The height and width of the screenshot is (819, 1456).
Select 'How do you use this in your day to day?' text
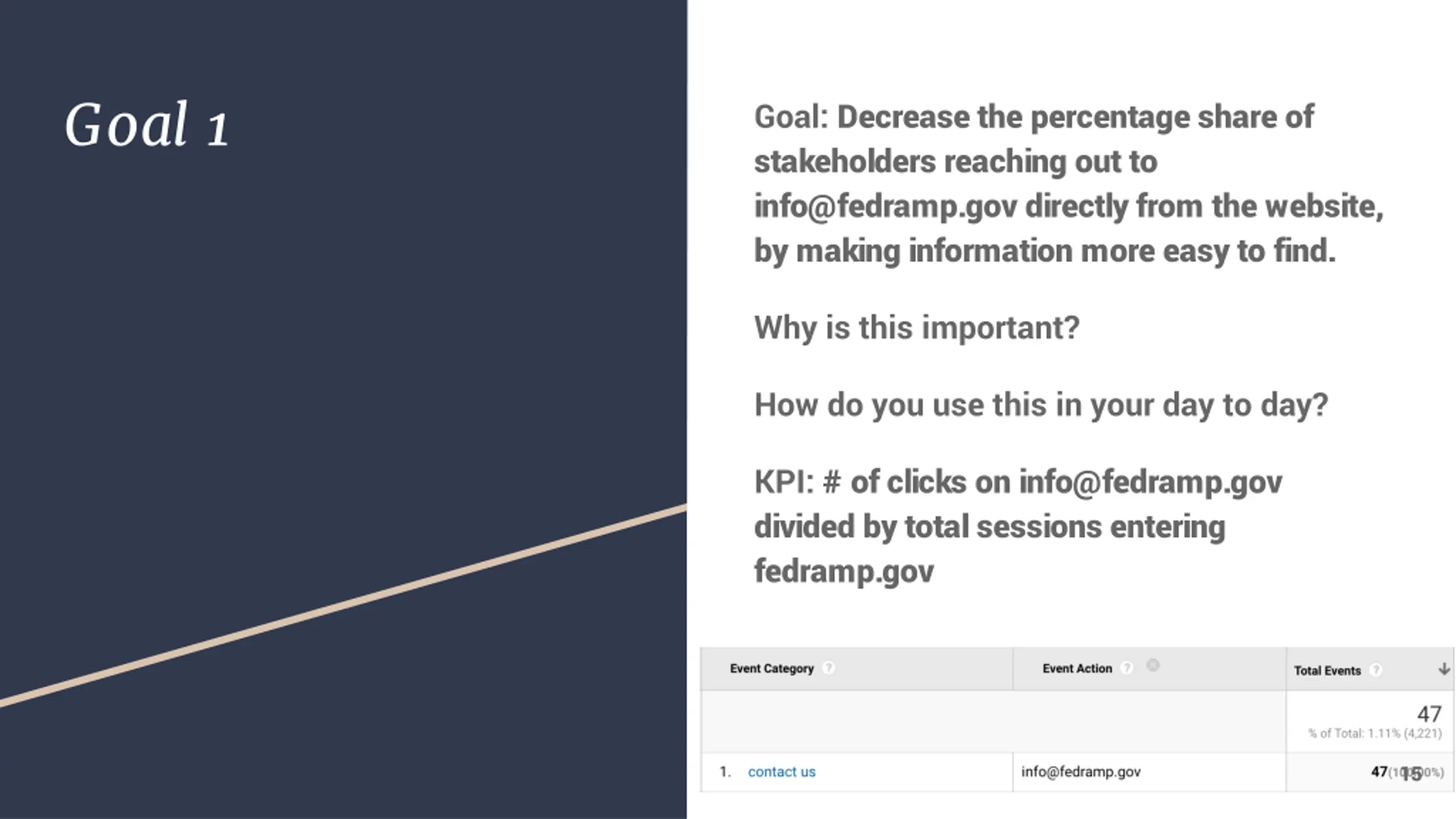tap(1041, 405)
